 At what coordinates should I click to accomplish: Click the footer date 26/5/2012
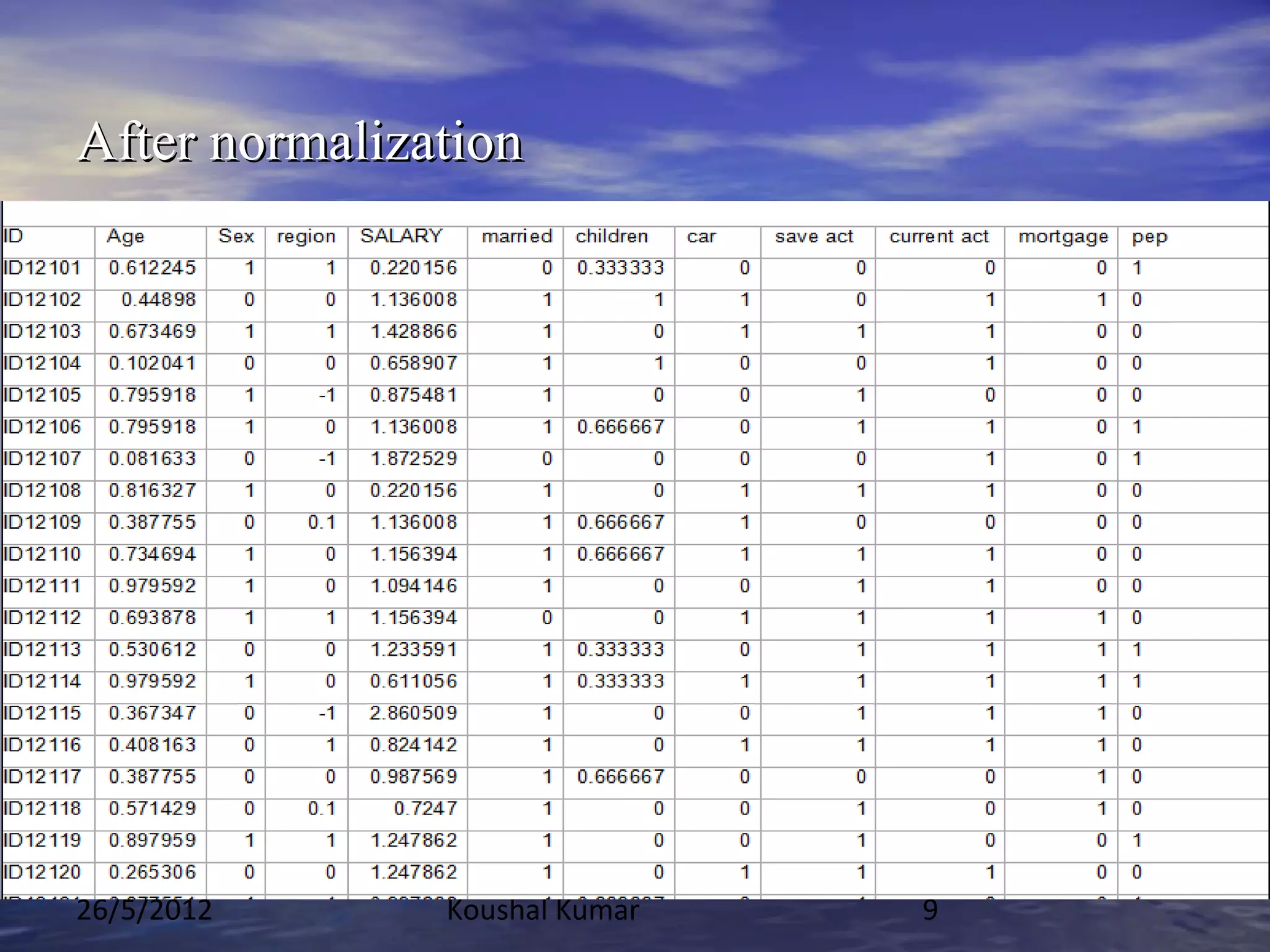pos(144,911)
